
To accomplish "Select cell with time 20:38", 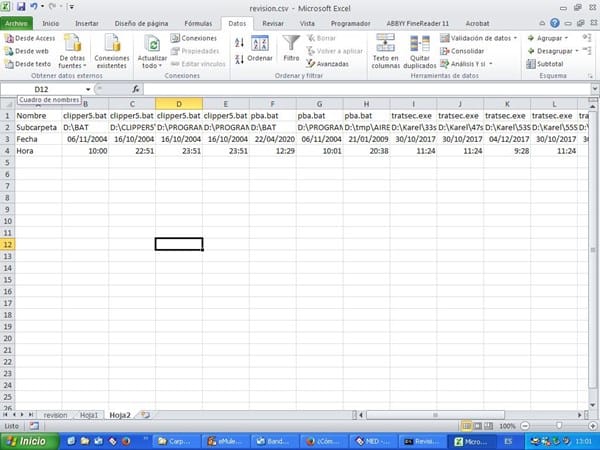I will click(x=367, y=151).
